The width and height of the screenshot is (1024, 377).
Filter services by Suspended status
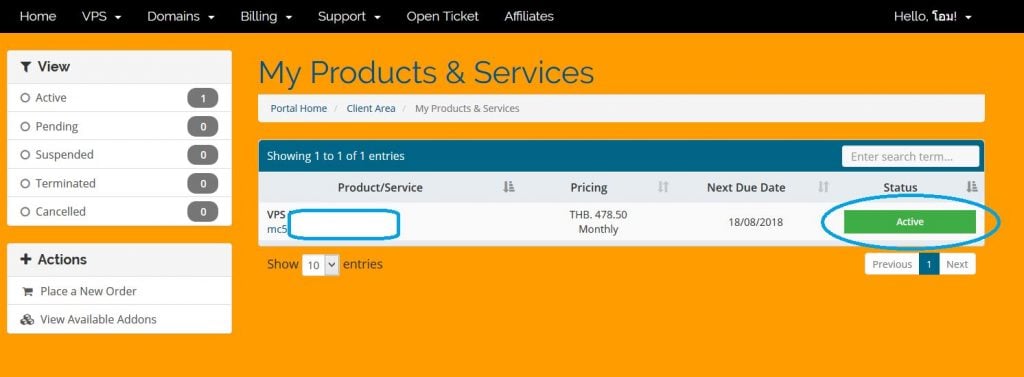(119, 155)
